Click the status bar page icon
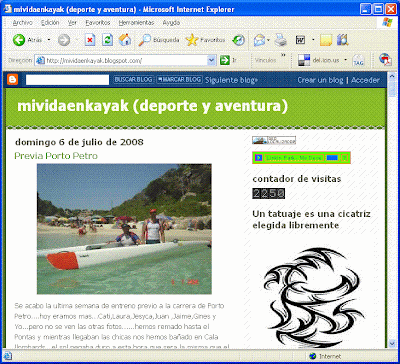Viewport: 400px width, 364px height. point(8,356)
